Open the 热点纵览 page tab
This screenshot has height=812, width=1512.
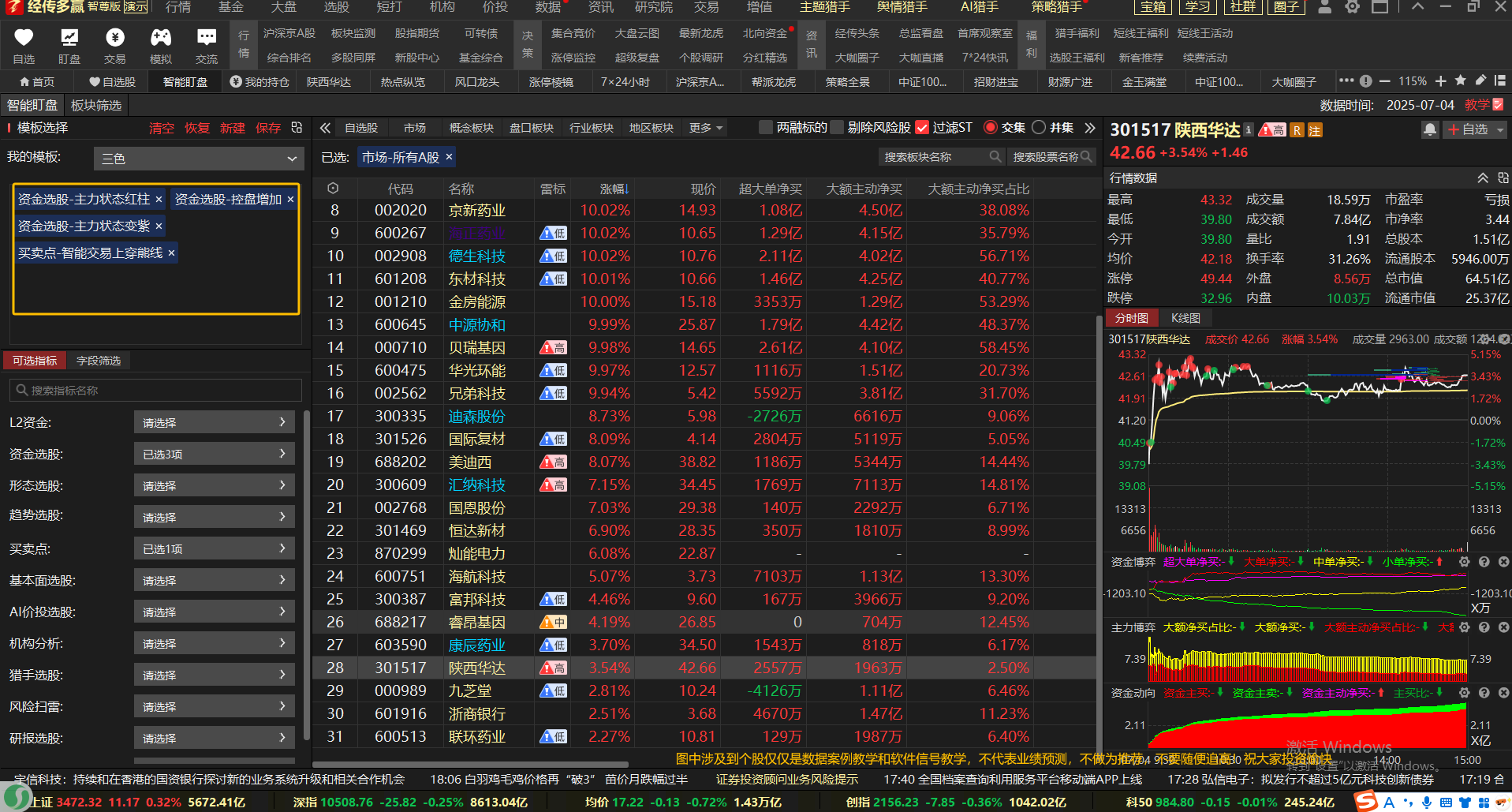pos(402,82)
